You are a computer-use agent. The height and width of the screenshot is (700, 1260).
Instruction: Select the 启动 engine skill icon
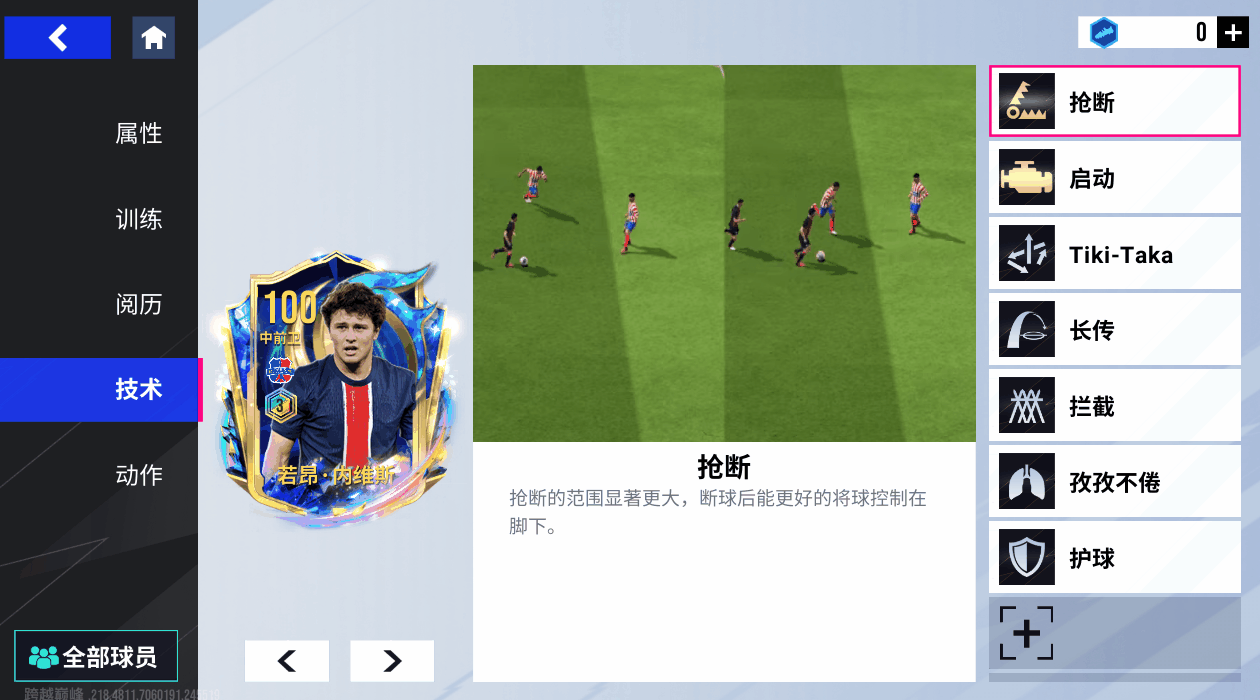pos(1026,178)
